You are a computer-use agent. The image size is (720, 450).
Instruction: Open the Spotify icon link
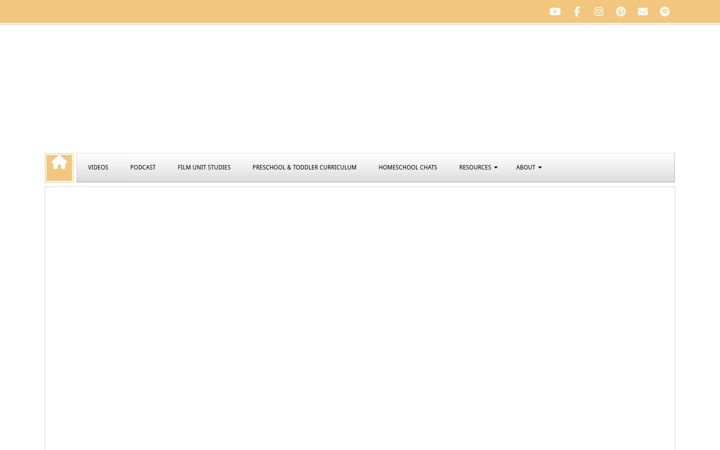[x=664, y=11]
